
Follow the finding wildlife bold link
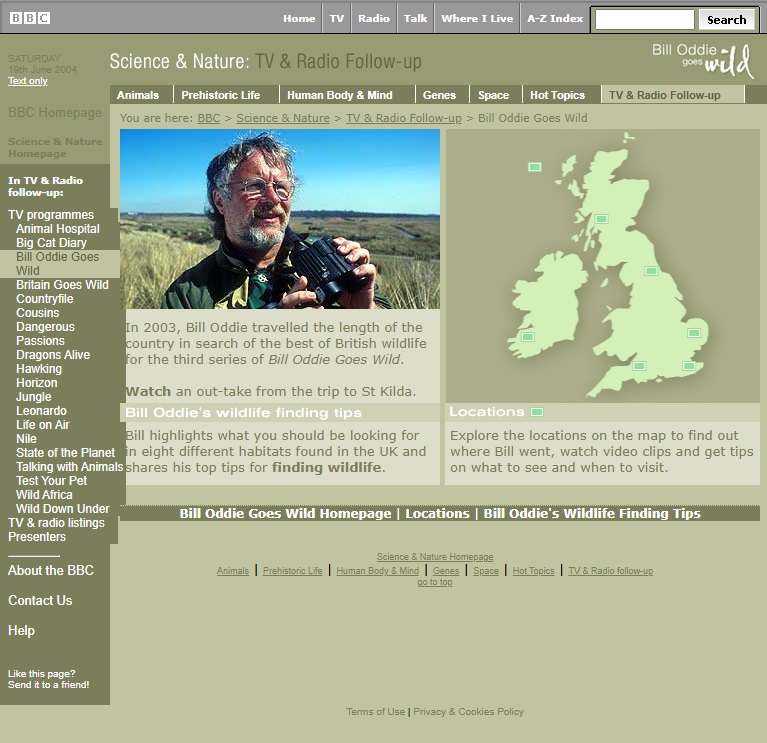tap(326, 467)
